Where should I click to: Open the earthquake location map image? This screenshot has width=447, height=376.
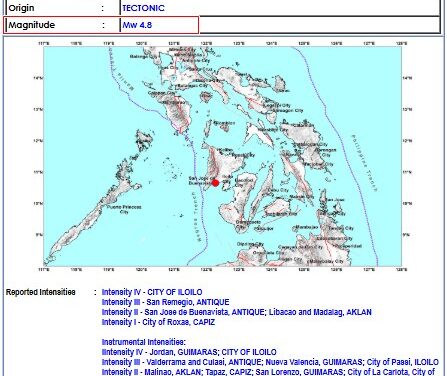pyautogui.click(x=223, y=156)
